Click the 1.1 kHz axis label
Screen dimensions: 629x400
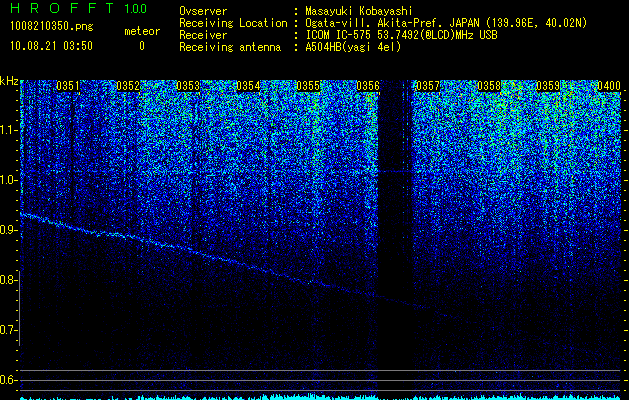point(9,130)
